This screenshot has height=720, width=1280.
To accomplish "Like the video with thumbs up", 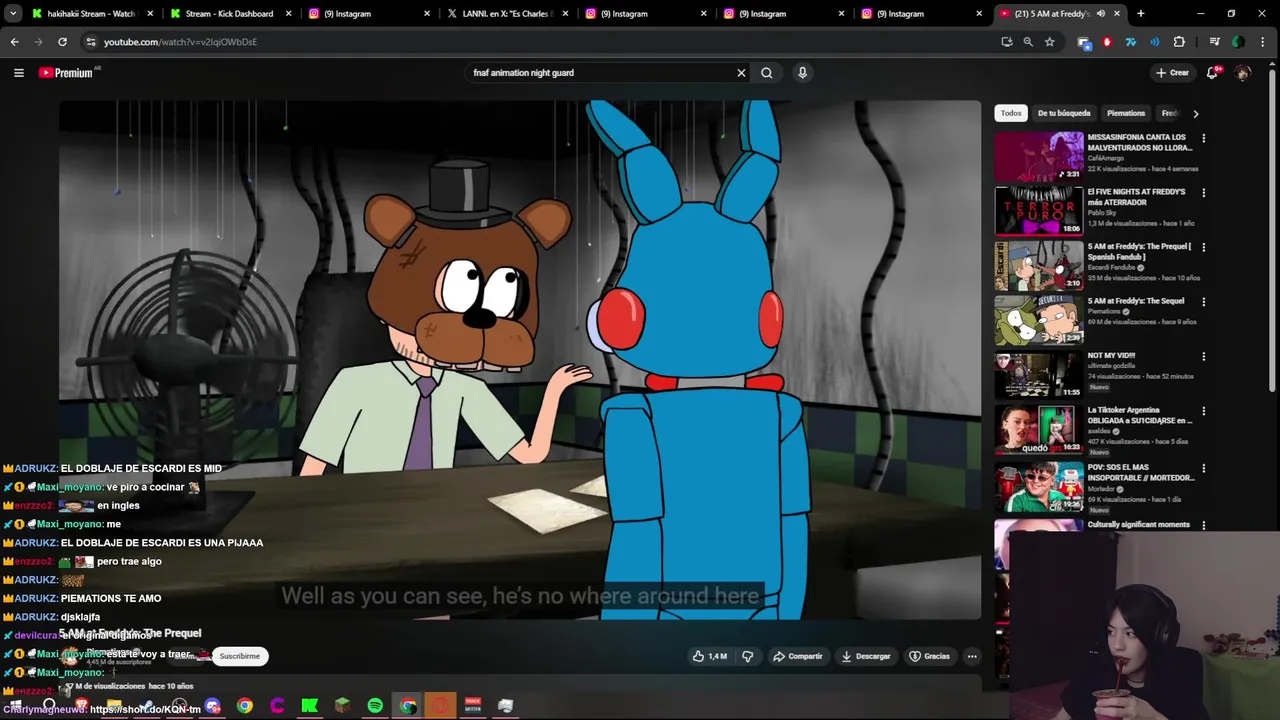I will point(710,656).
